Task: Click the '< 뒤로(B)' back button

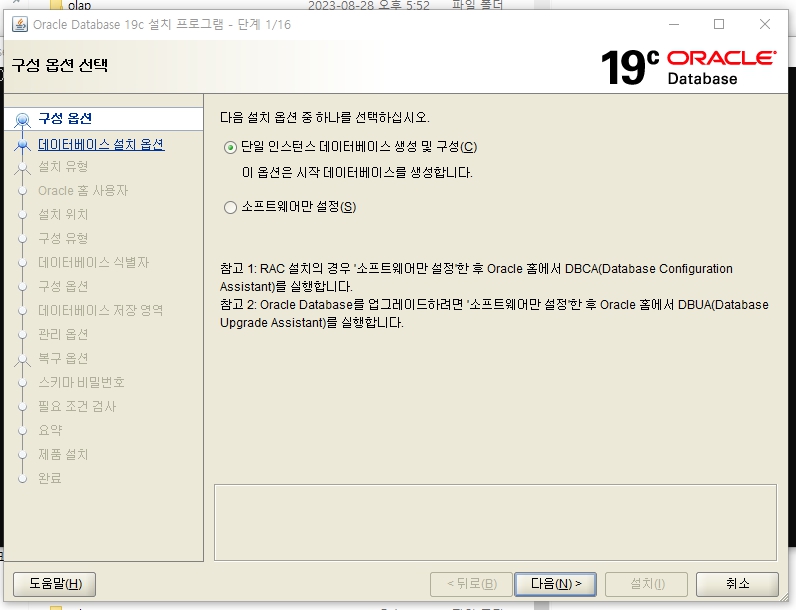Action: click(471, 584)
